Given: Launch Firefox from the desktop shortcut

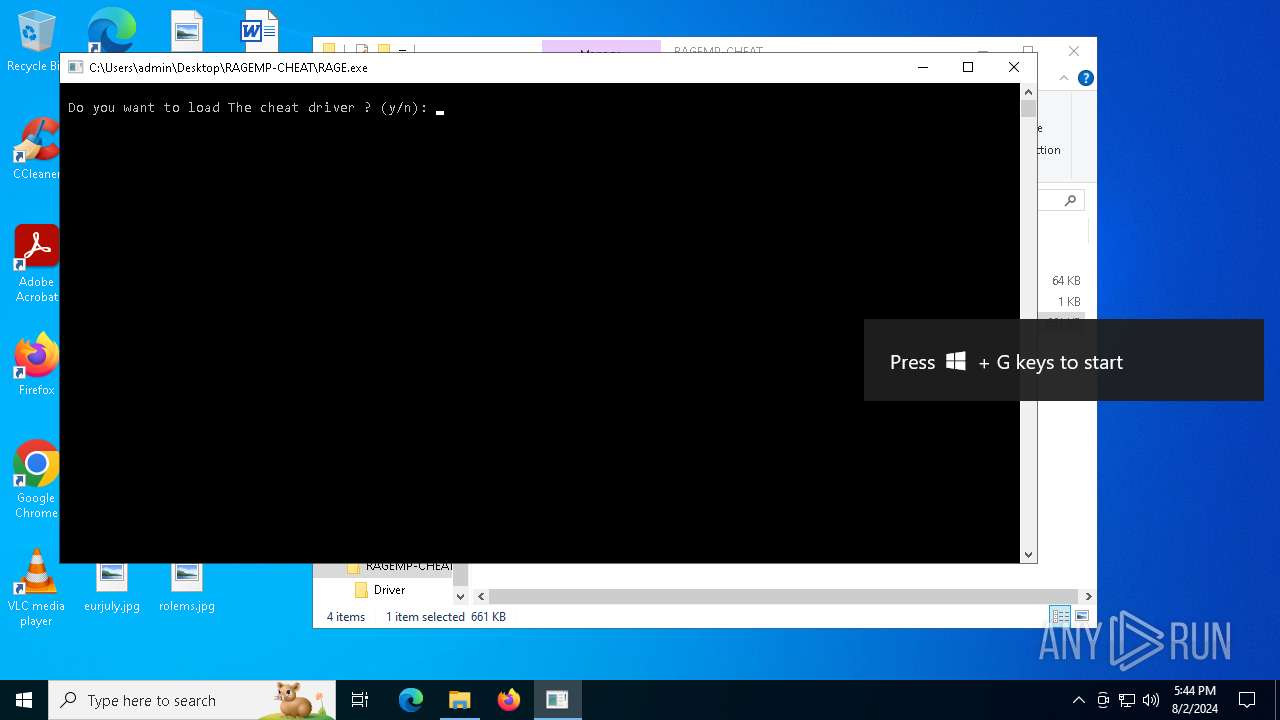Looking at the screenshot, I should [36, 364].
